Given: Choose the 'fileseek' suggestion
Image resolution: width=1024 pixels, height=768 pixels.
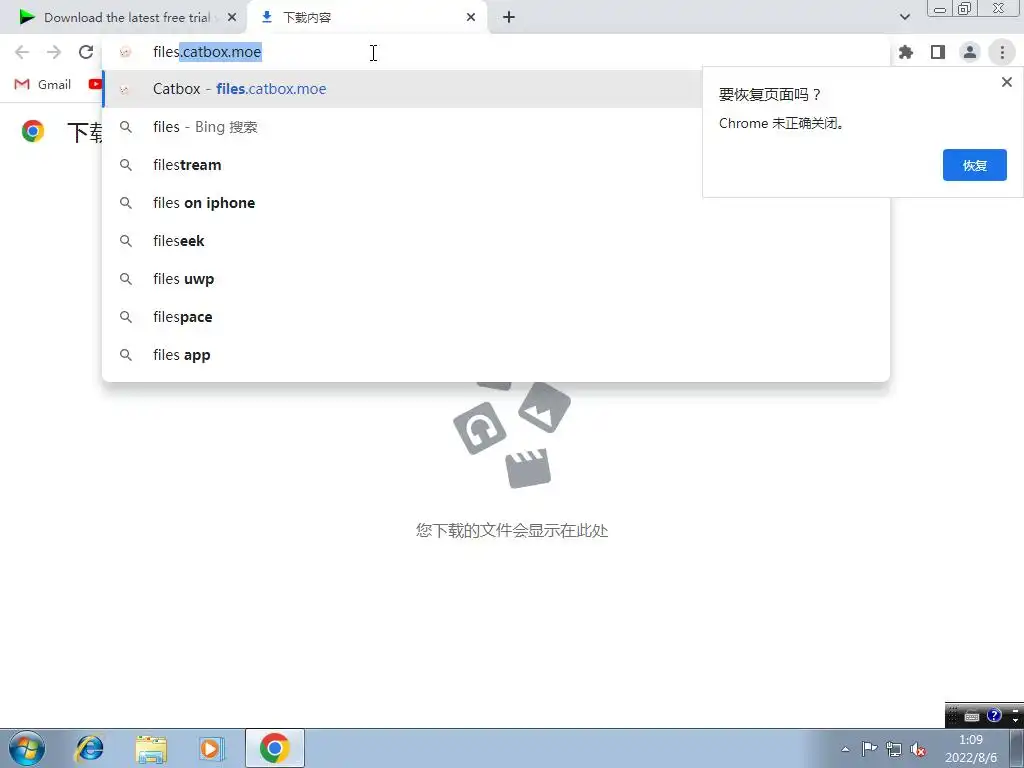Looking at the screenshot, I should 496,240.
